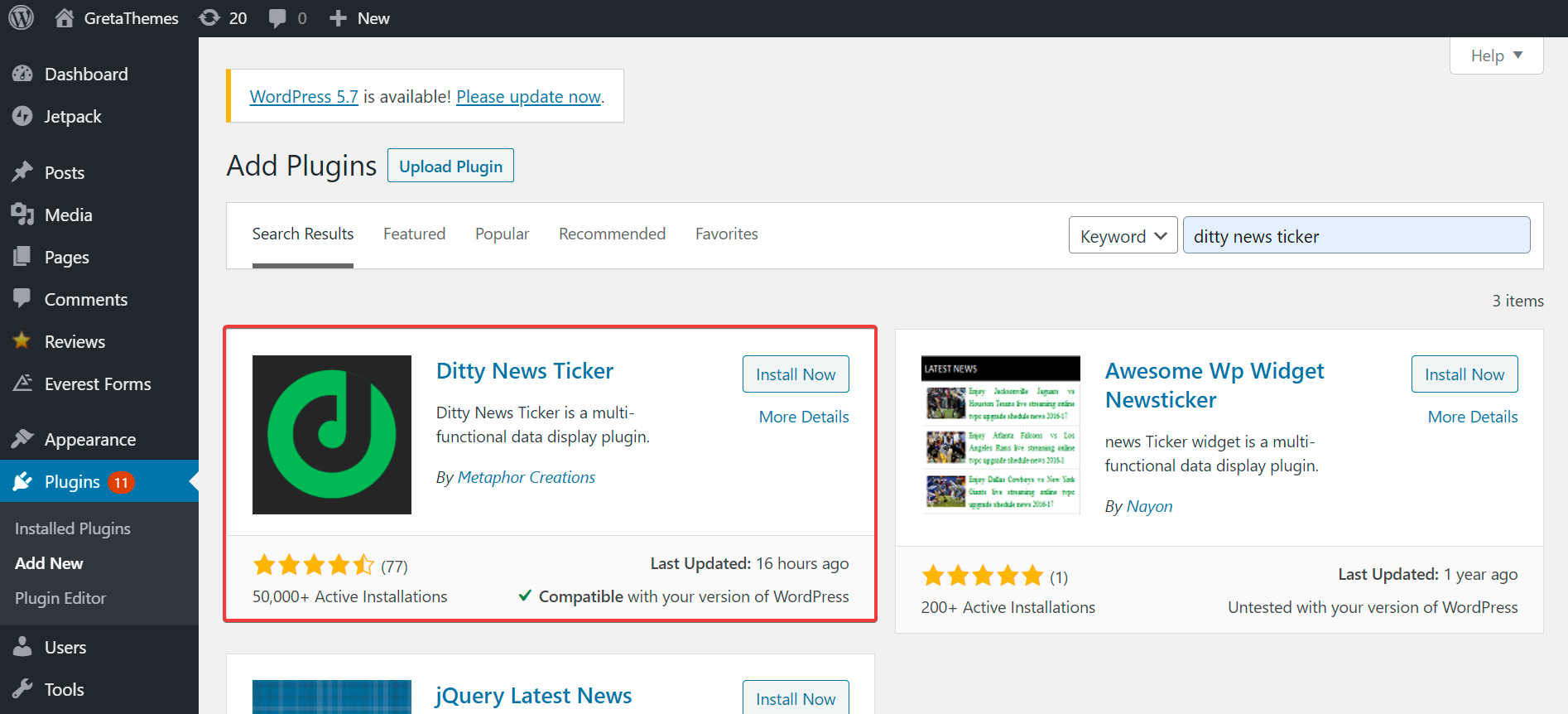Image resolution: width=1568 pixels, height=714 pixels.
Task: Open Ditty News Ticker title link
Action: (x=525, y=370)
